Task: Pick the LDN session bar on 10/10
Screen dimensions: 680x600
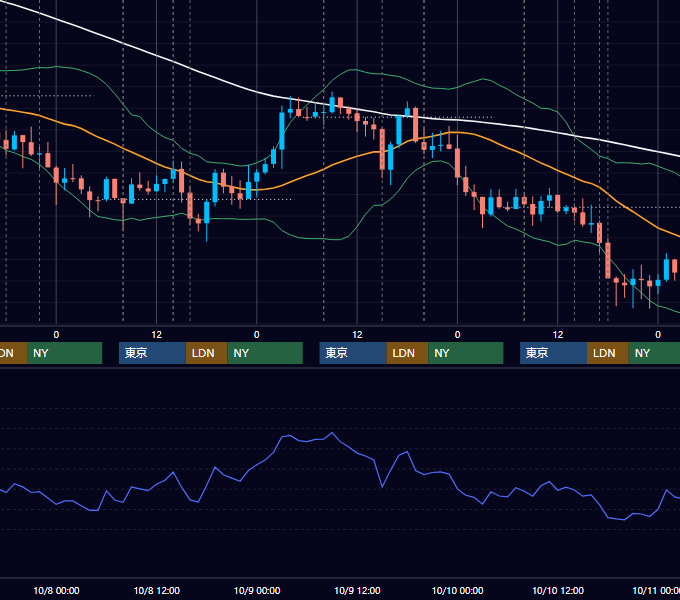Action: click(x=608, y=353)
